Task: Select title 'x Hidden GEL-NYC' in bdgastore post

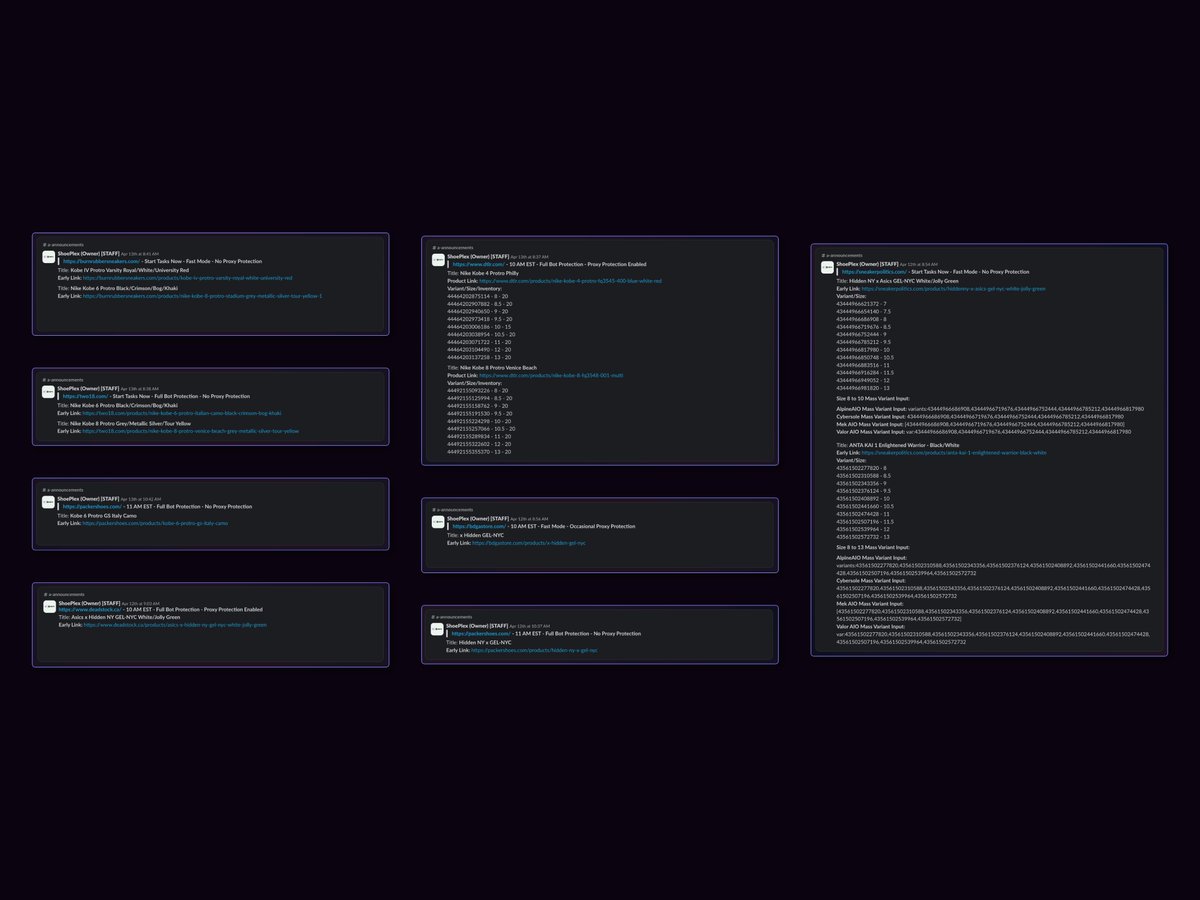Action: point(482,535)
